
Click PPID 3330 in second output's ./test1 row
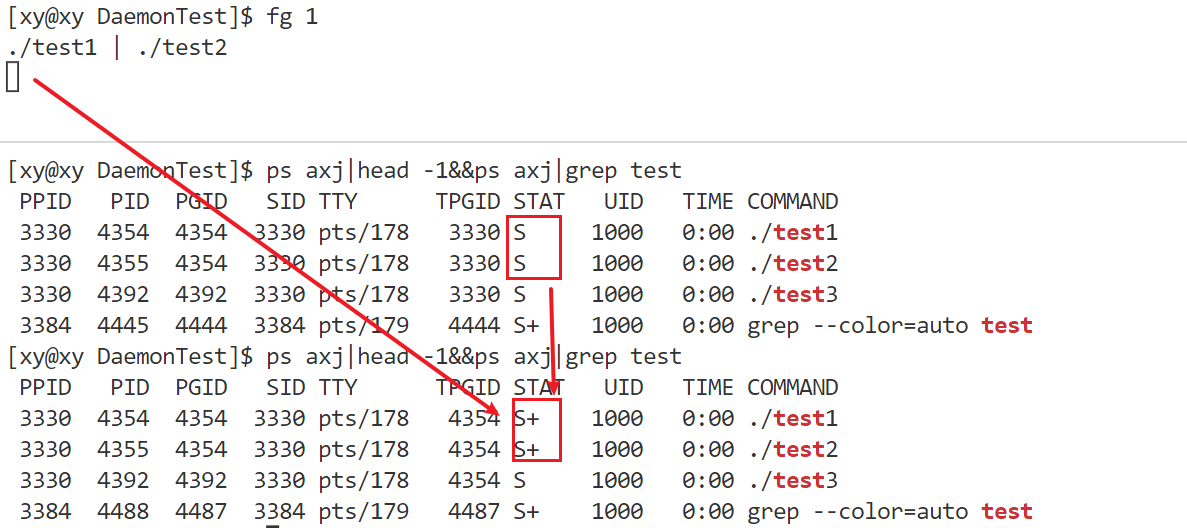pyautogui.click(x=45, y=419)
